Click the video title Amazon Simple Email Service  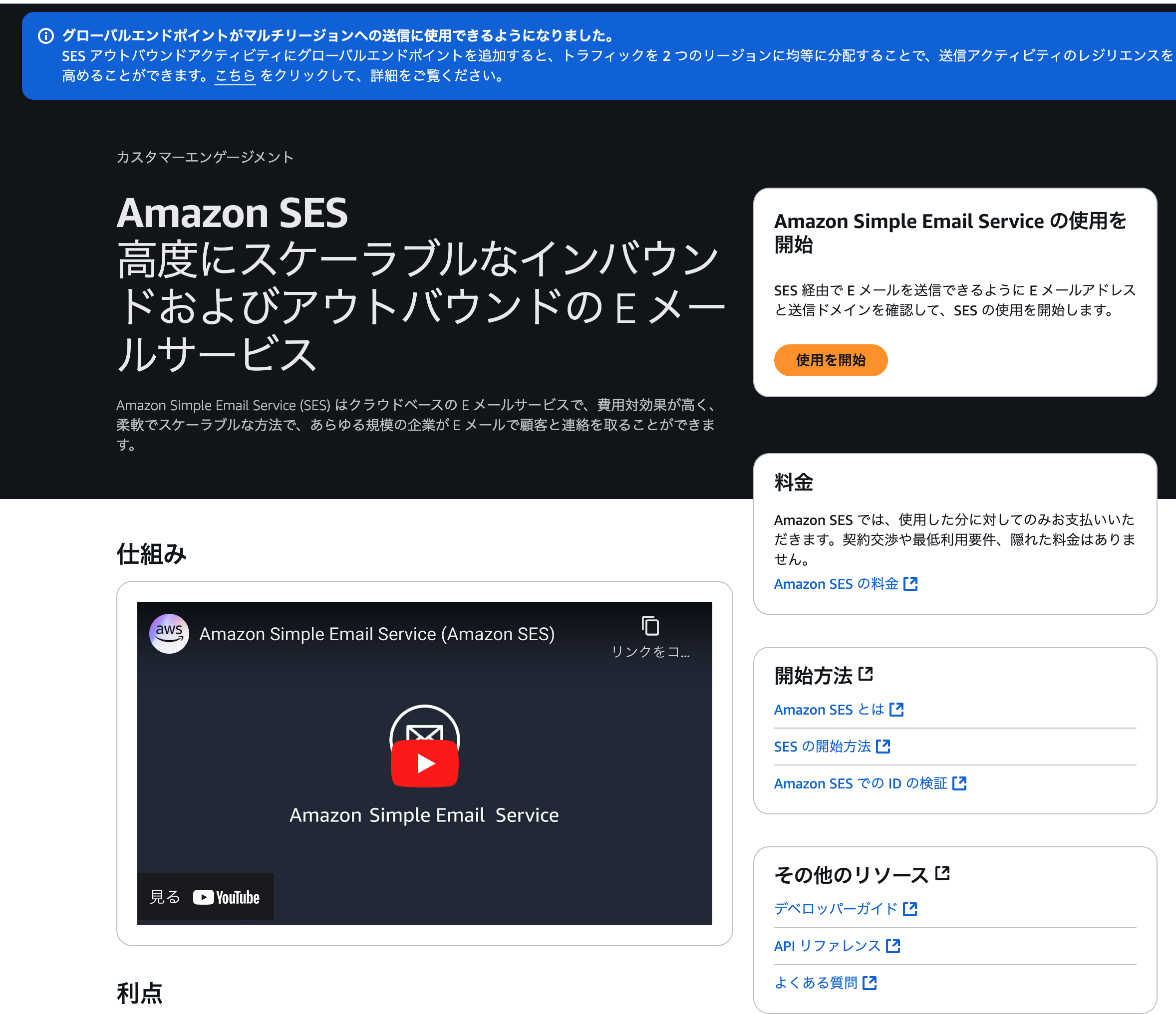coord(377,634)
